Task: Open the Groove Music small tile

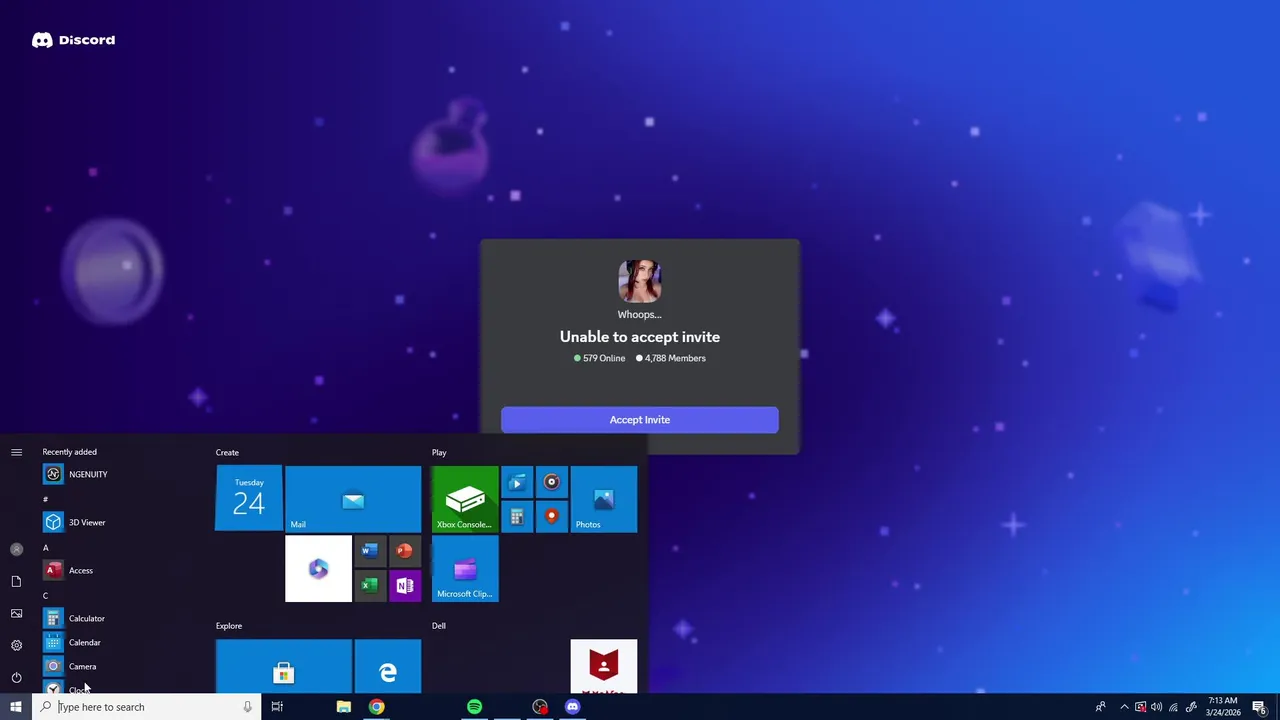Action: pyautogui.click(x=551, y=482)
